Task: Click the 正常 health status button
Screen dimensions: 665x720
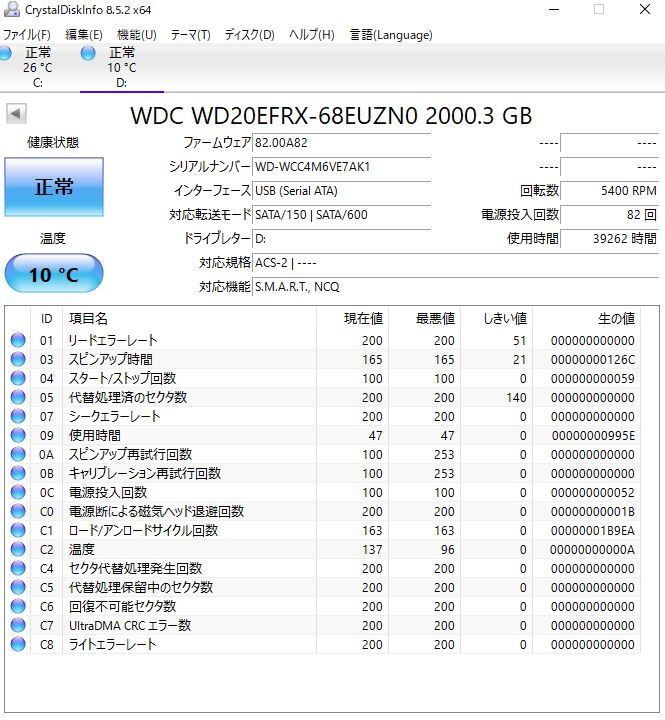Action: pos(54,187)
